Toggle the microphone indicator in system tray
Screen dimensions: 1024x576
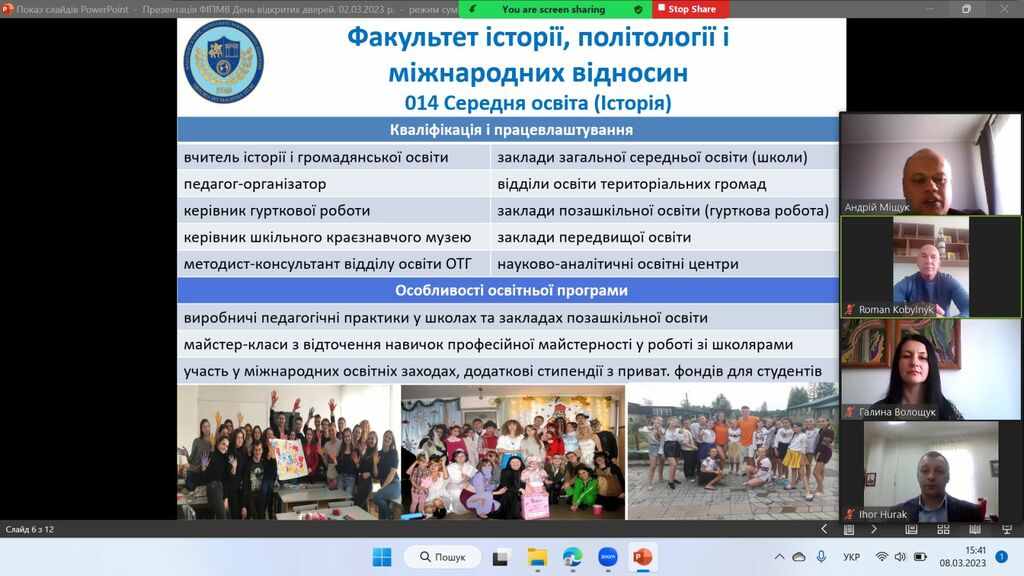coord(821,557)
